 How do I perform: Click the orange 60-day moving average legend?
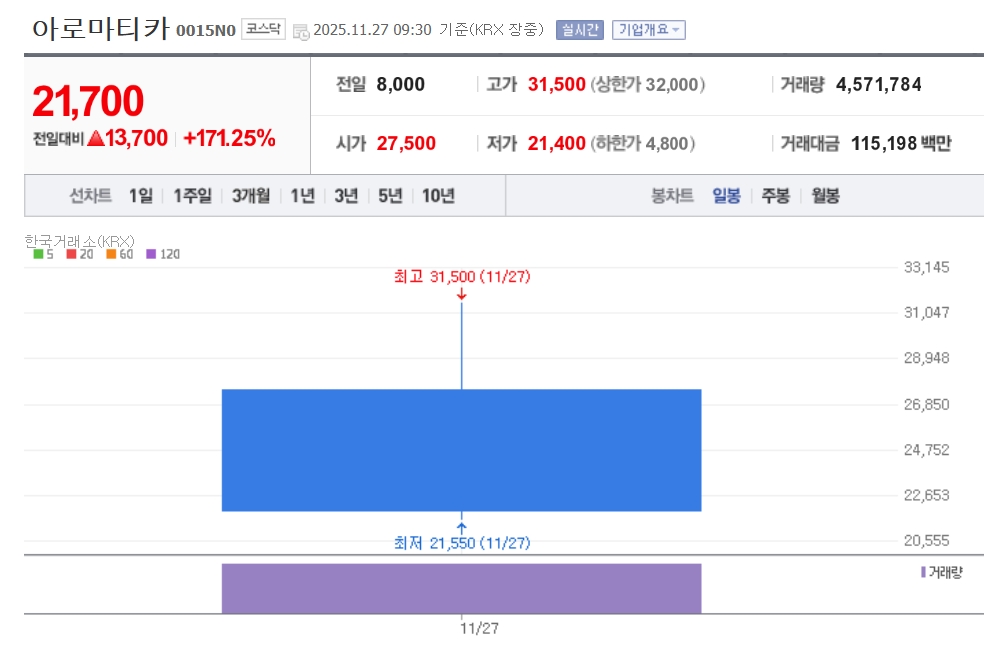coord(120,254)
